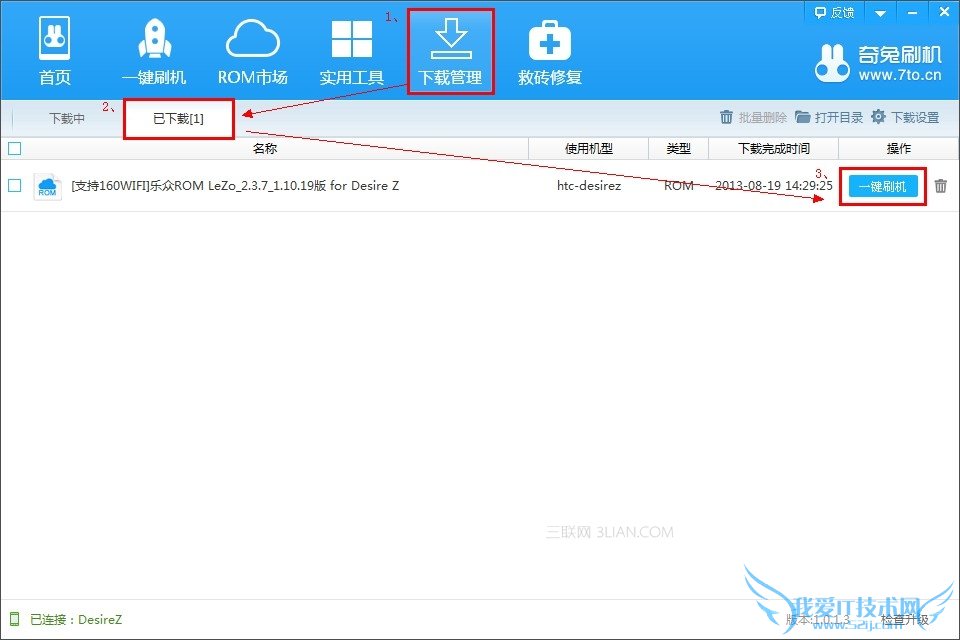Viewport: 960px width, 640px height.
Task: Expand the title bar dropdown menu arrow
Action: 880,13
